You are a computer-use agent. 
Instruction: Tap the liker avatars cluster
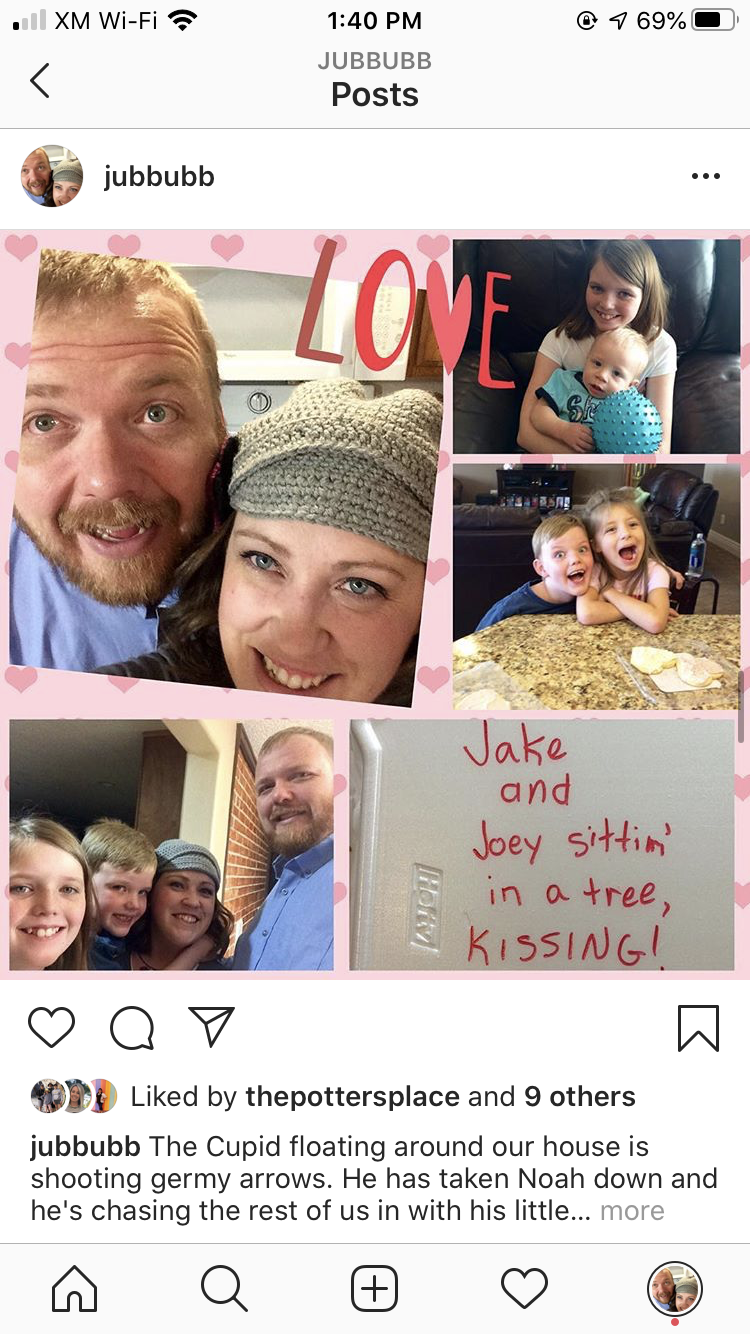(74, 1097)
